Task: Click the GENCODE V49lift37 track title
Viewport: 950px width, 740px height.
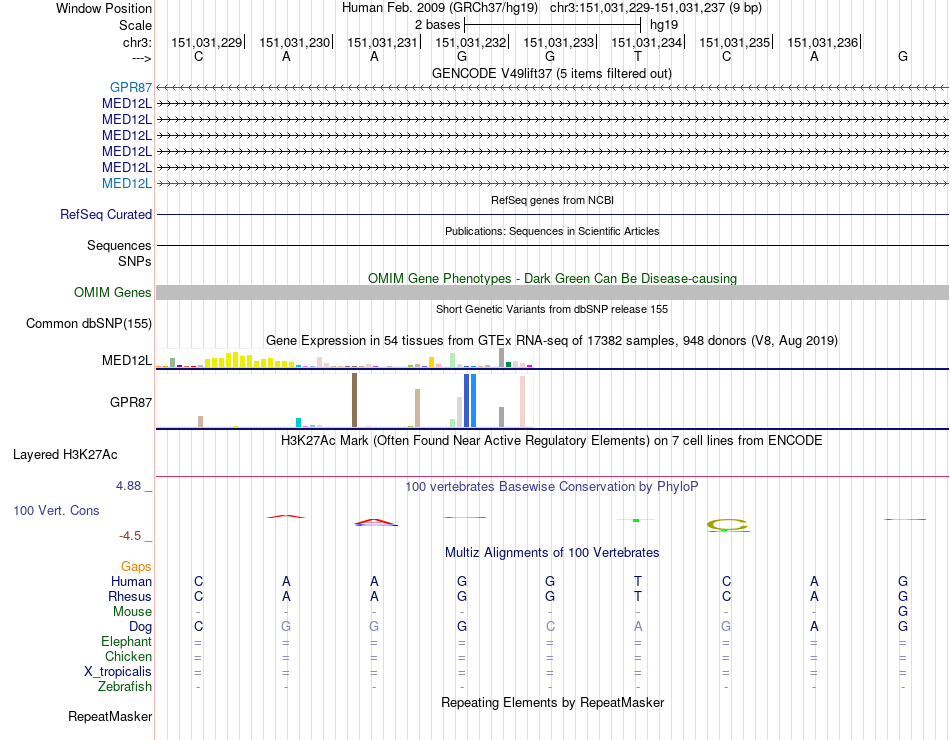Action: coord(551,74)
